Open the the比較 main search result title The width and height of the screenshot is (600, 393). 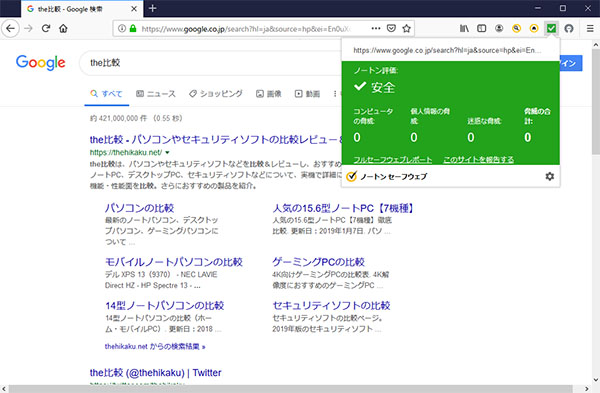pos(215,139)
